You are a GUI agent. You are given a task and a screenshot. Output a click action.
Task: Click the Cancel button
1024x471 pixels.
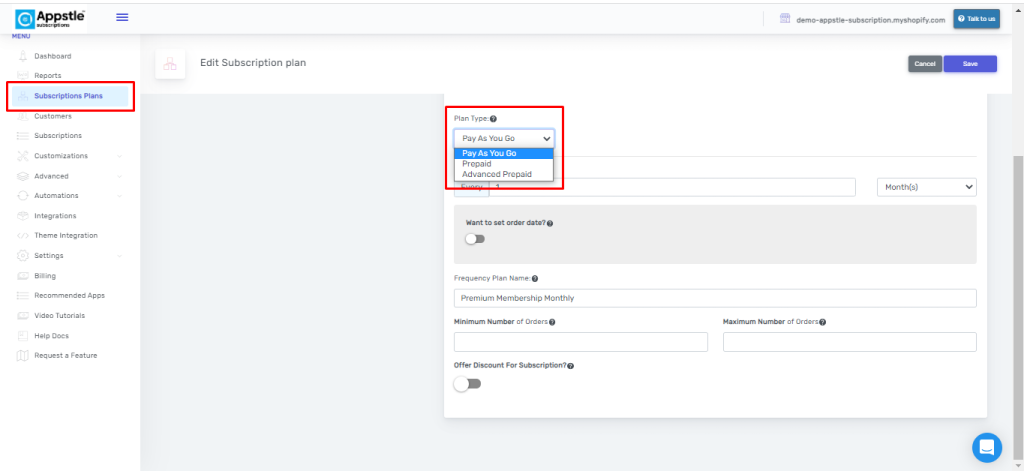[x=925, y=64]
